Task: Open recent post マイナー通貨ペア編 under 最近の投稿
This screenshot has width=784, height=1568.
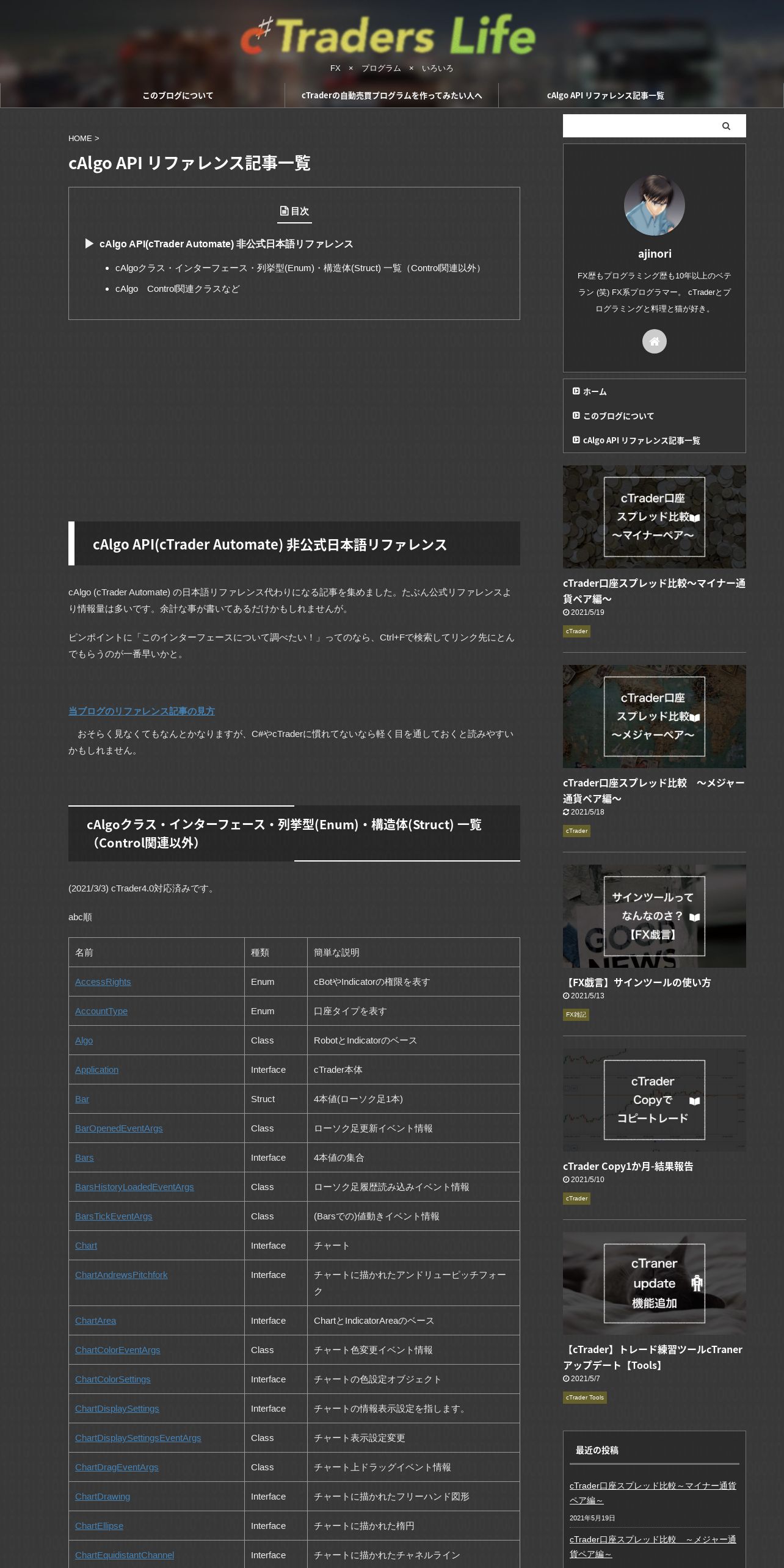Action: (x=653, y=1493)
